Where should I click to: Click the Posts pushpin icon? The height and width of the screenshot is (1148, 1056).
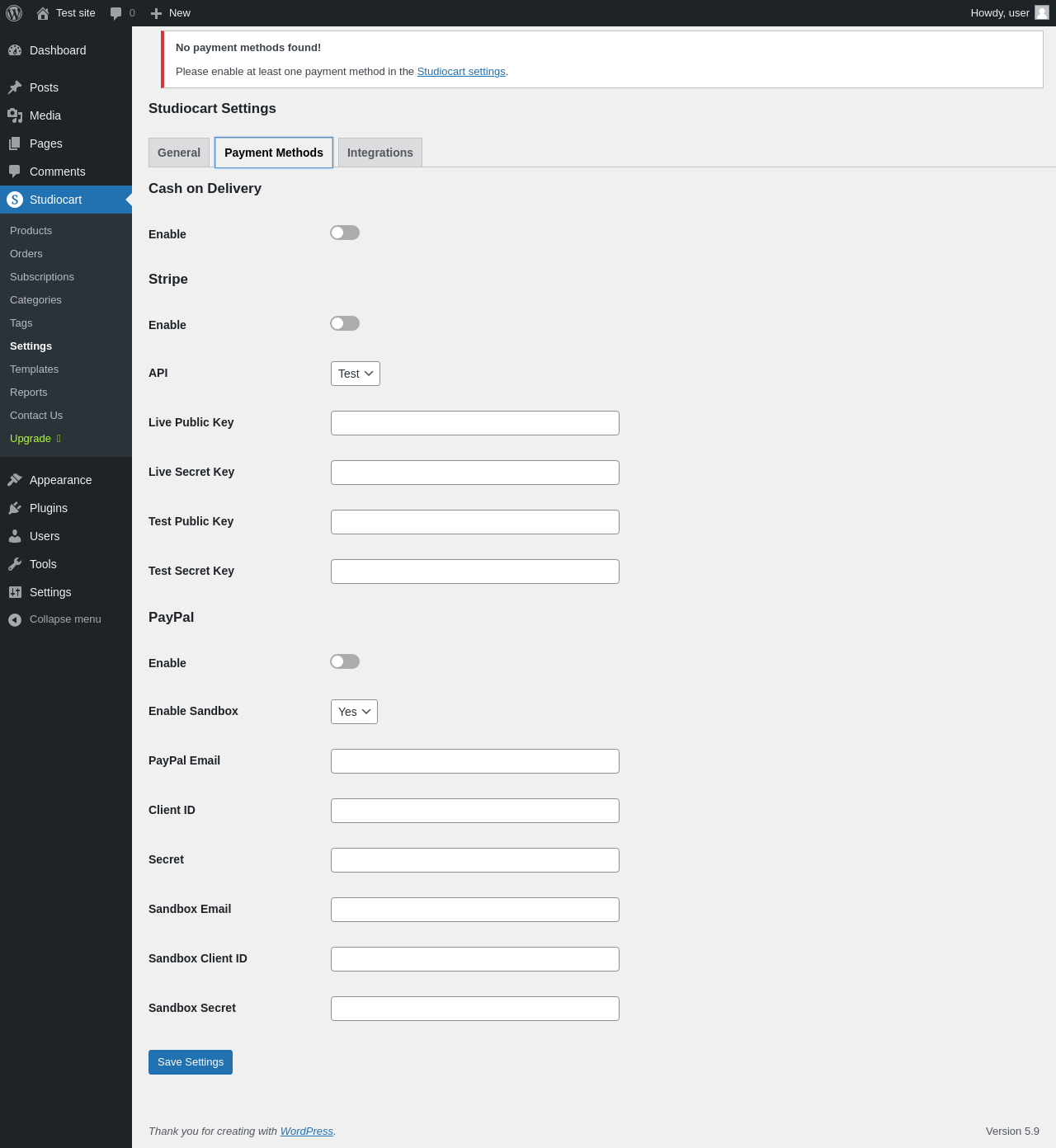pos(15,87)
